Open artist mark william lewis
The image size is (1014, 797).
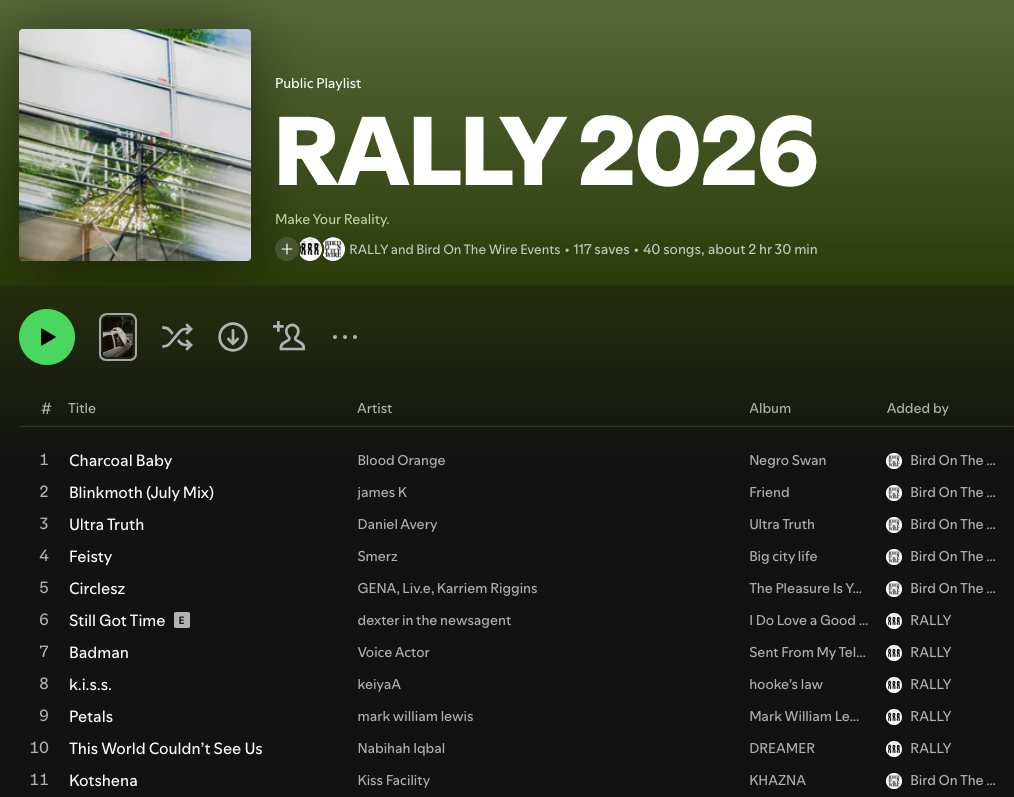point(415,717)
